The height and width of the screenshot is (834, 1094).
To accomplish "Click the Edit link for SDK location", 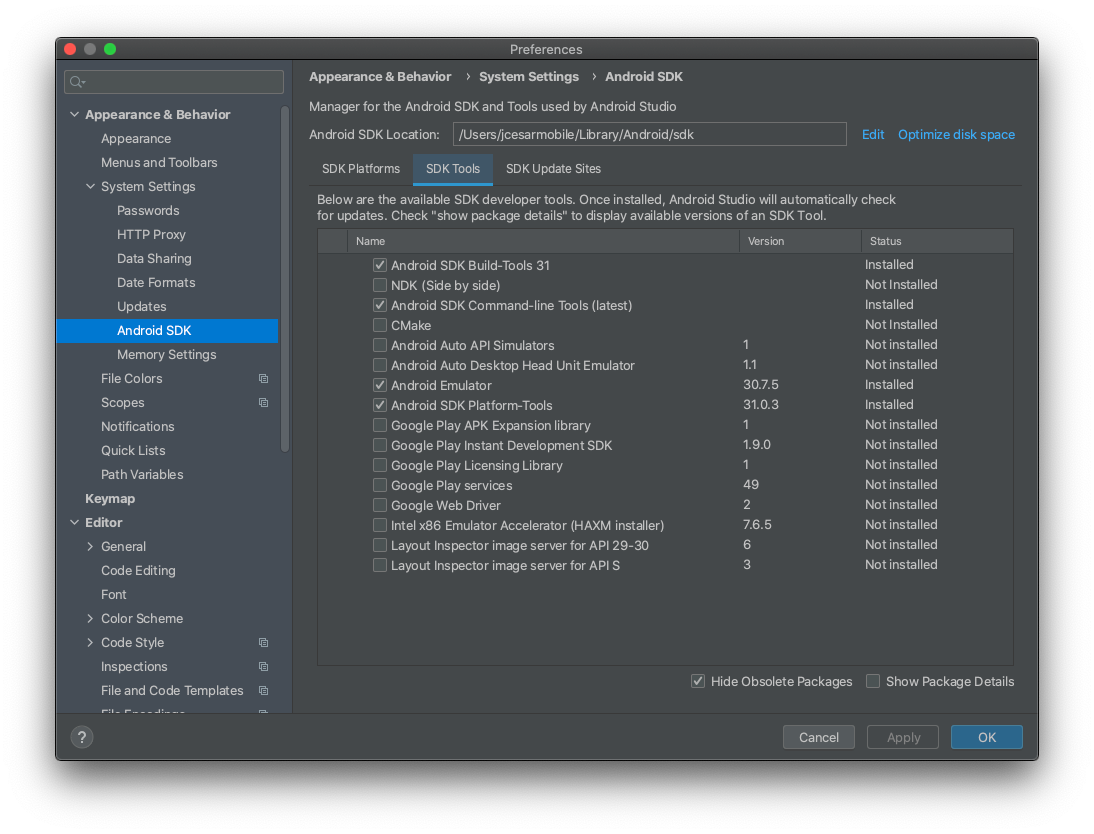I will pyautogui.click(x=873, y=134).
